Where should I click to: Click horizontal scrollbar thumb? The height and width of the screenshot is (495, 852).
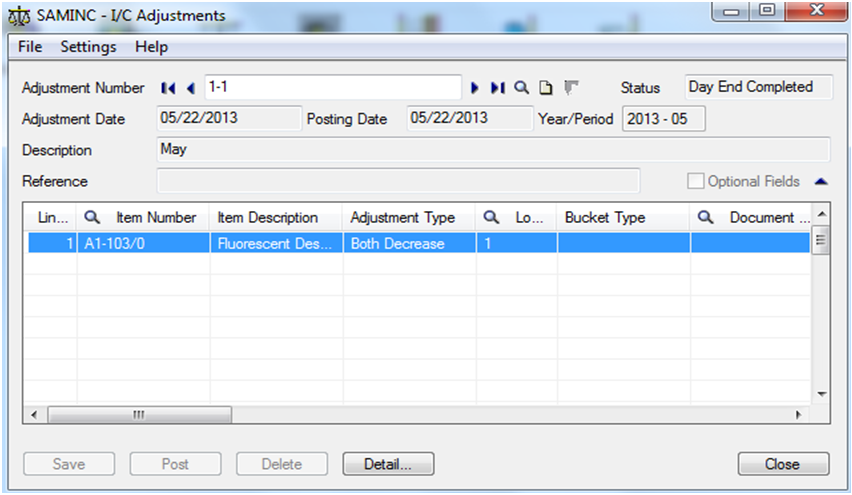tap(140, 415)
